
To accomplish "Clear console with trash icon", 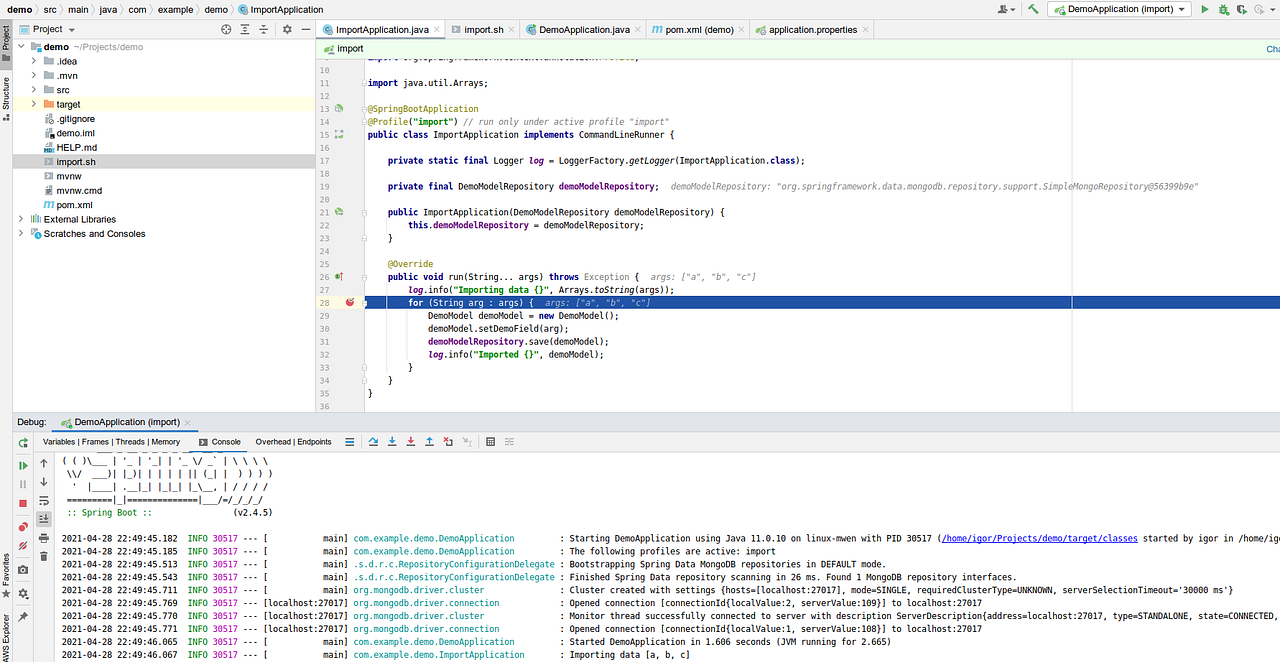I will coord(43,557).
